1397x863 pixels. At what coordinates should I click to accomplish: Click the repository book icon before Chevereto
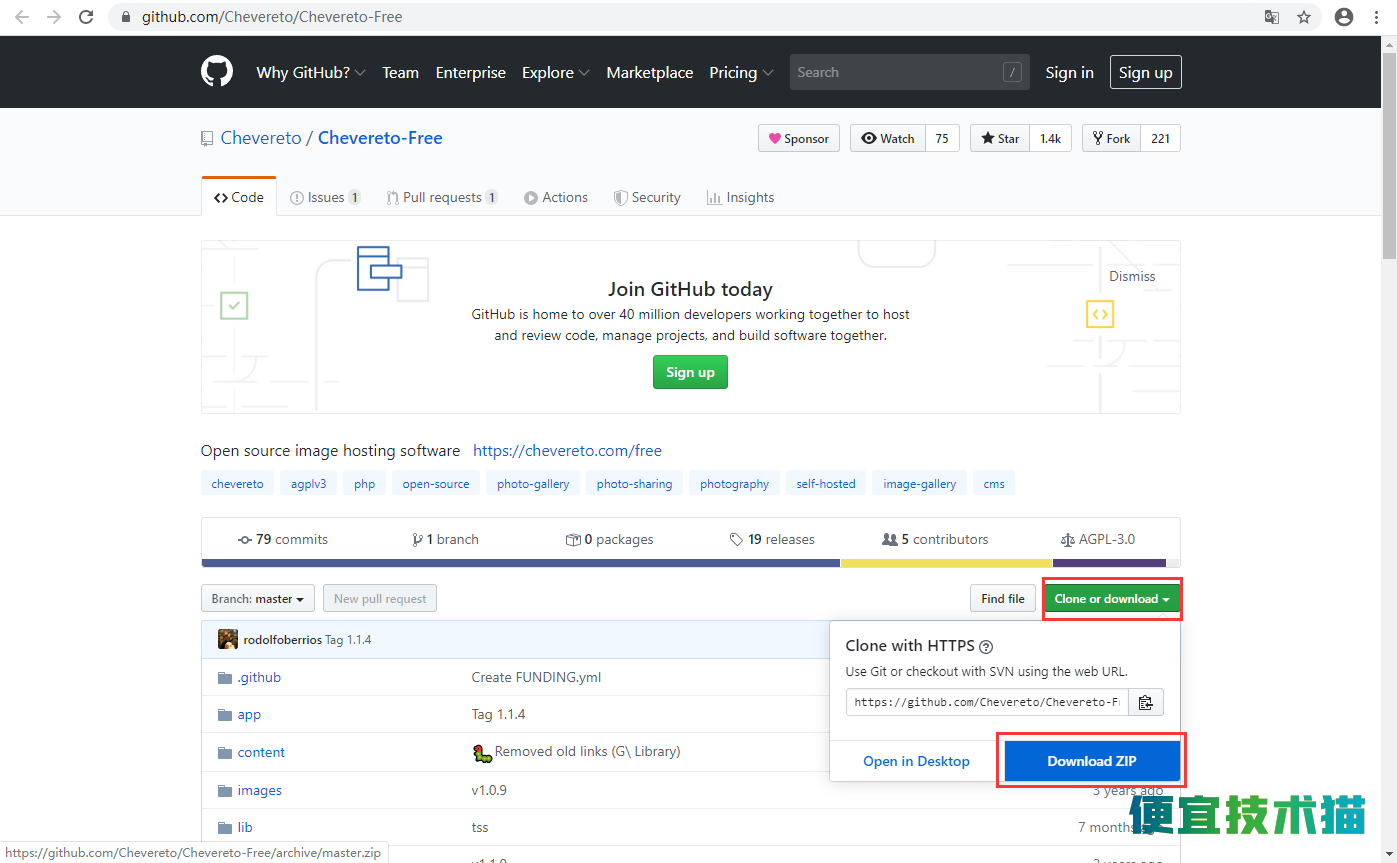207,139
